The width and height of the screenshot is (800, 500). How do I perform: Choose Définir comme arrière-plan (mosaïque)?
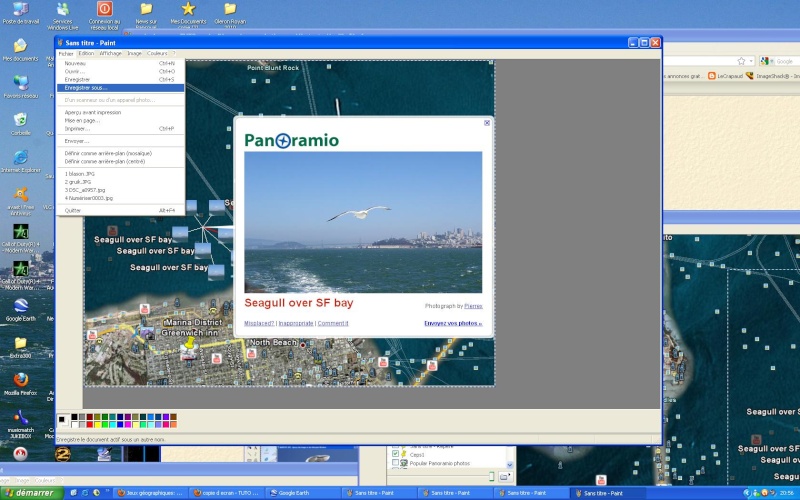click(120, 153)
